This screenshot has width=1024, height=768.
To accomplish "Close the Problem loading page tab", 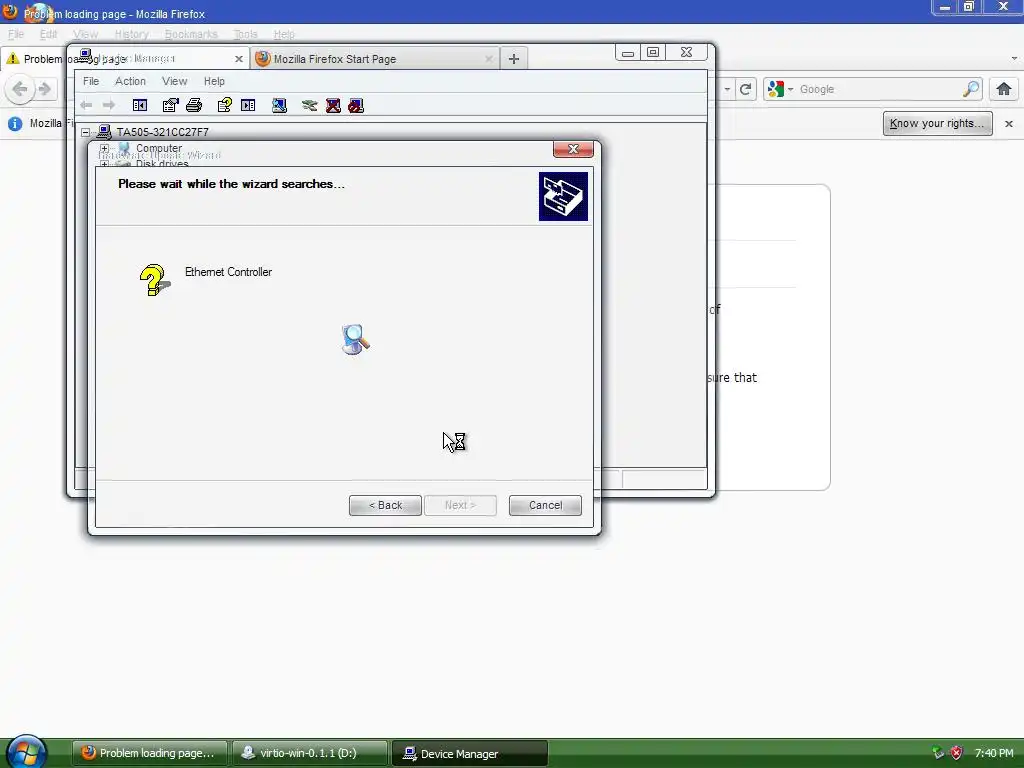I will tap(239, 59).
